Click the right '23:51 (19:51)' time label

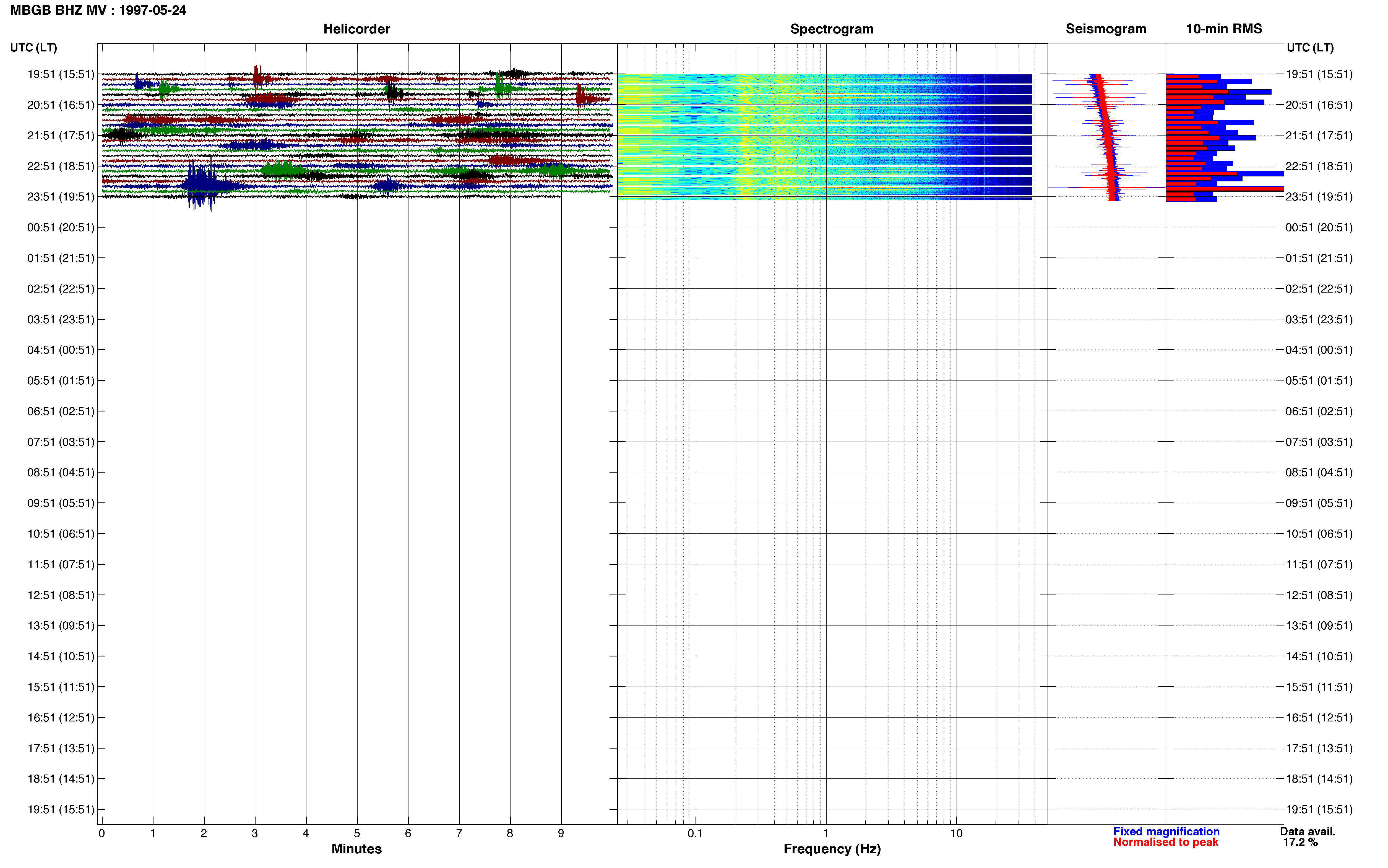click(1319, 197)
